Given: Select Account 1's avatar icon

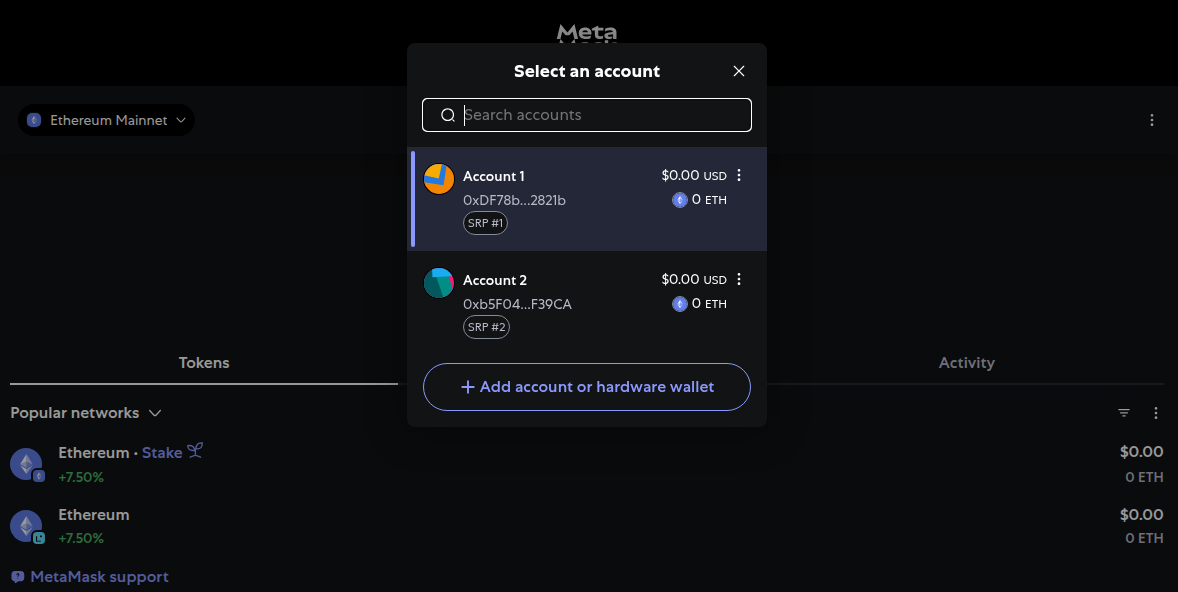Looking at the screenshot, I should click(438, 179).
